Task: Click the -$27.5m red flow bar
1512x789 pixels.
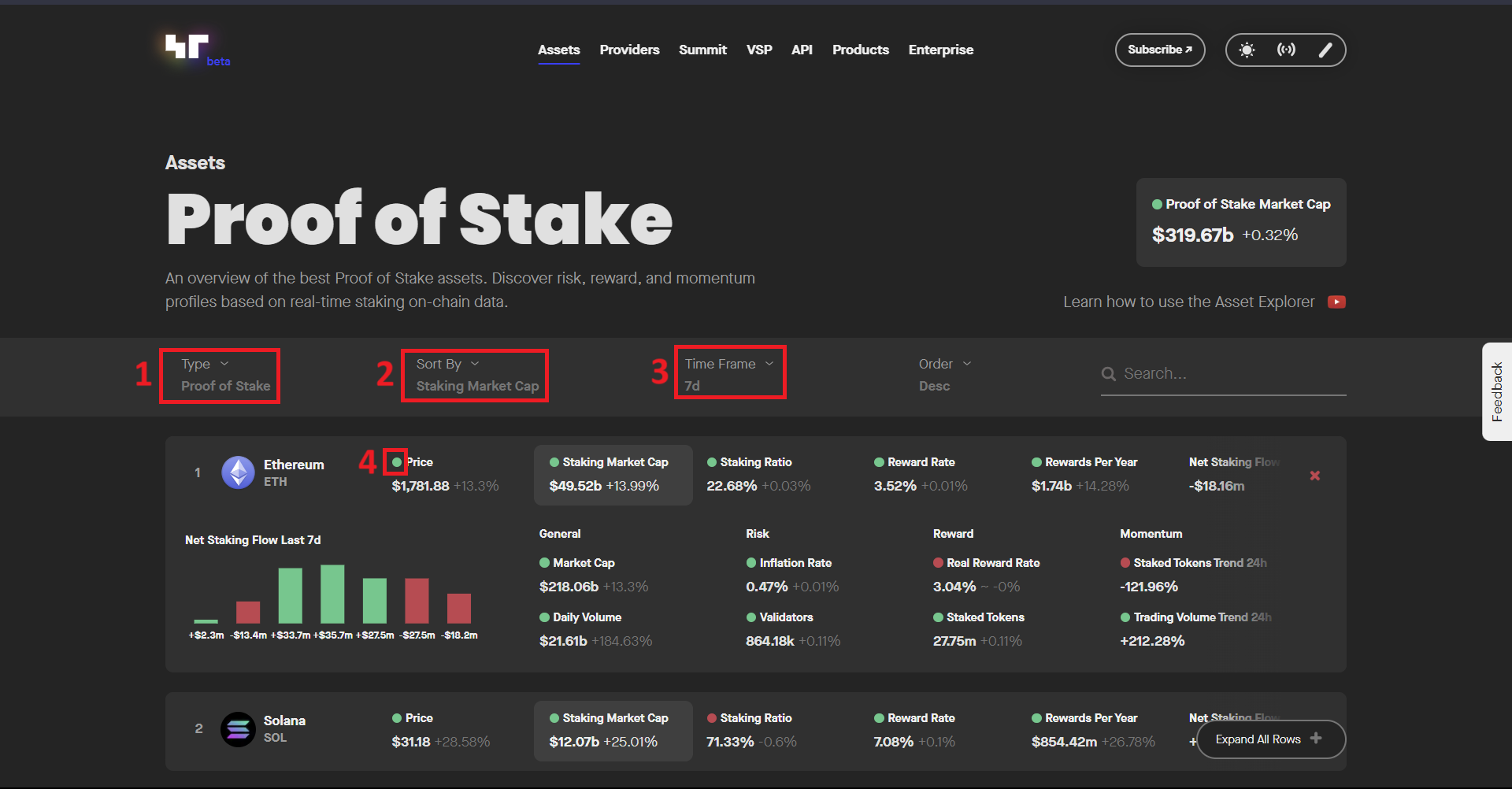Action: click(x=417, y=601)
